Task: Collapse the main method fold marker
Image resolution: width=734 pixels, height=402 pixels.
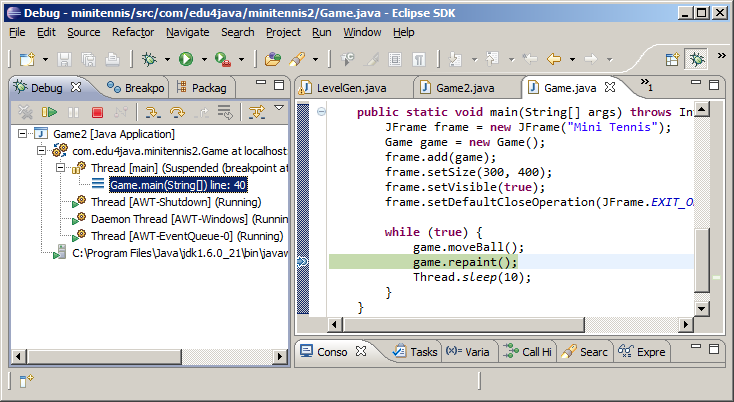Action: pos(321,112)
